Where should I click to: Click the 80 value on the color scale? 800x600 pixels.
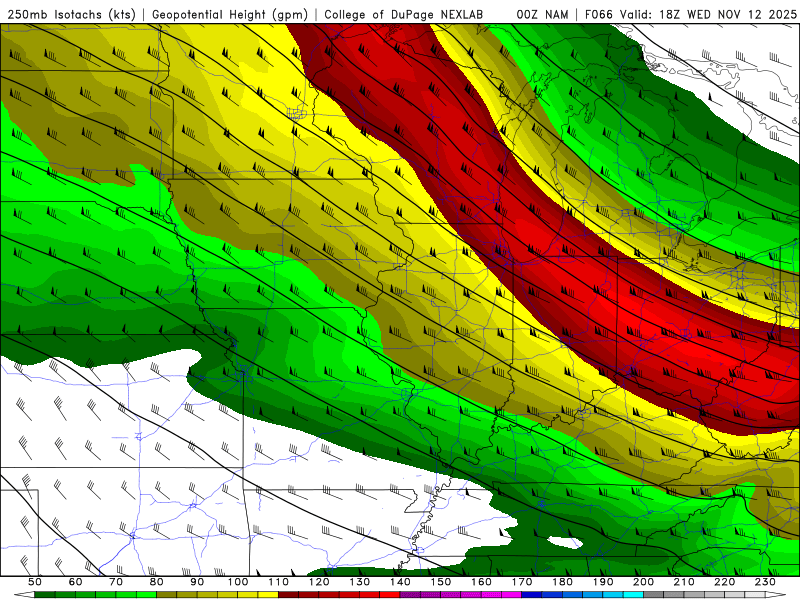(x=156, y=582)
